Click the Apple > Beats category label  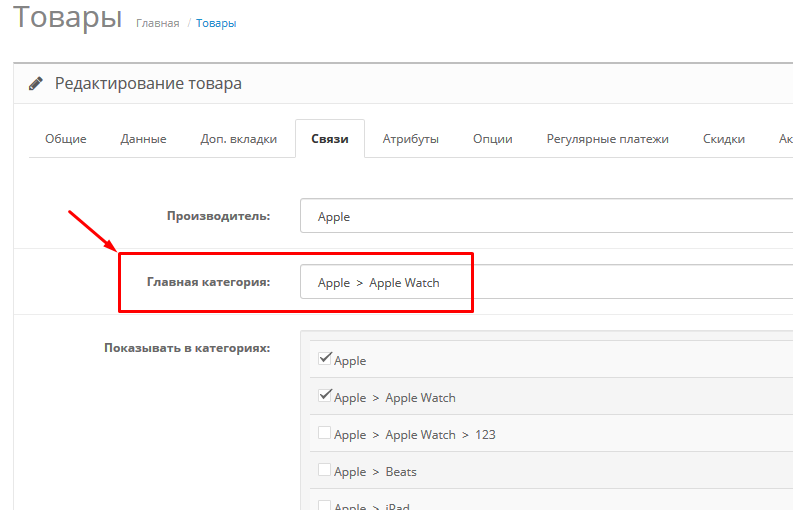[375, 472]
